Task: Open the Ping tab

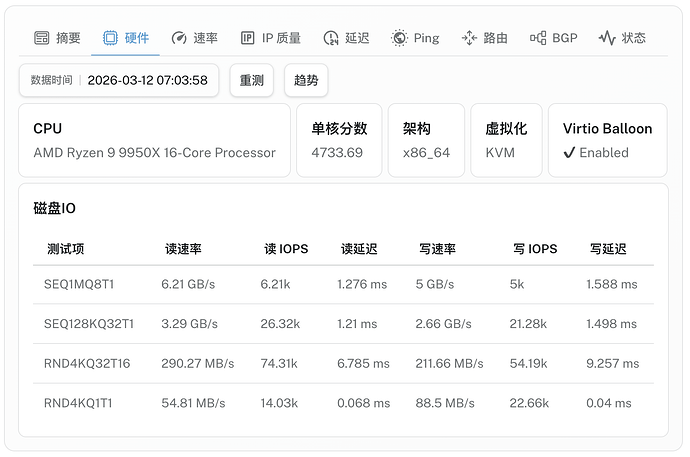Action: click(x=415, y=38)
